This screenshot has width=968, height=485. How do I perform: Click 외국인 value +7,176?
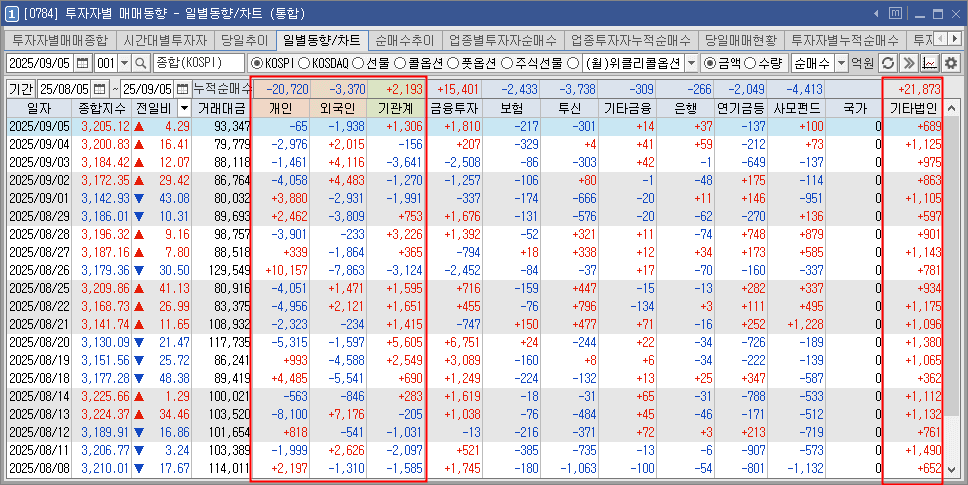[344, 414]
